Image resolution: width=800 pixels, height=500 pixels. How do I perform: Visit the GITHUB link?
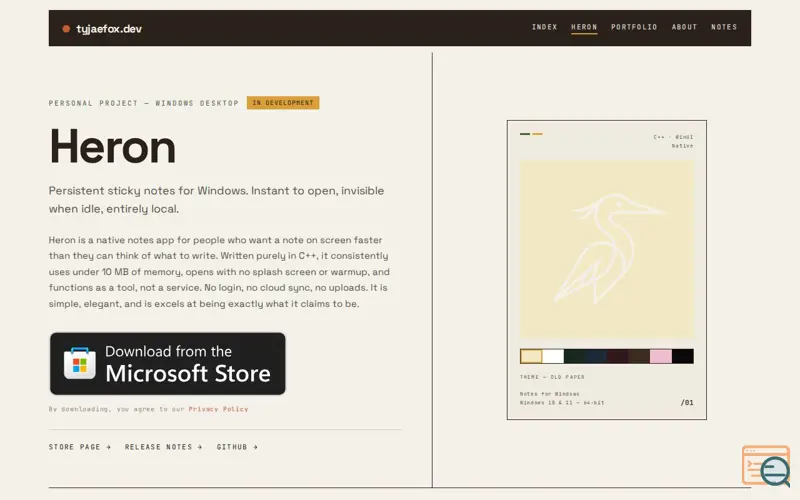click(x=237, y=447)
